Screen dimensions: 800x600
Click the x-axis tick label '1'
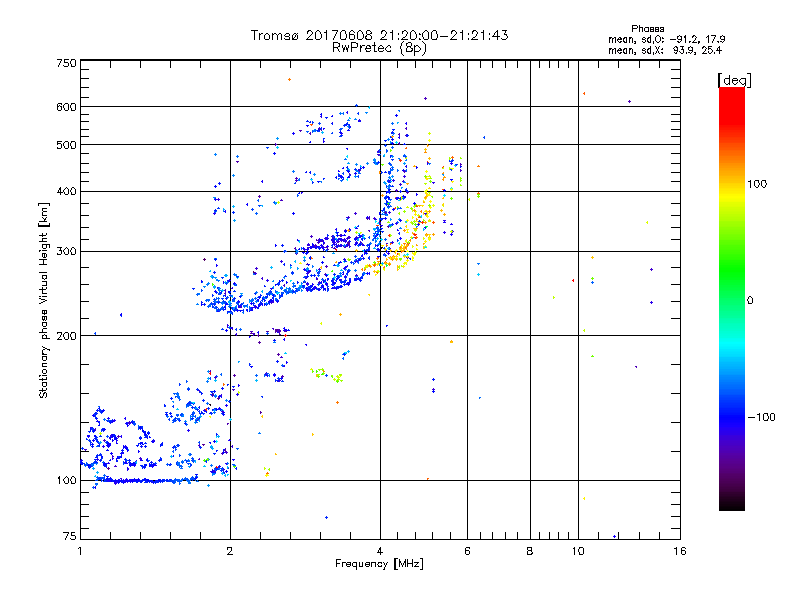80,551
